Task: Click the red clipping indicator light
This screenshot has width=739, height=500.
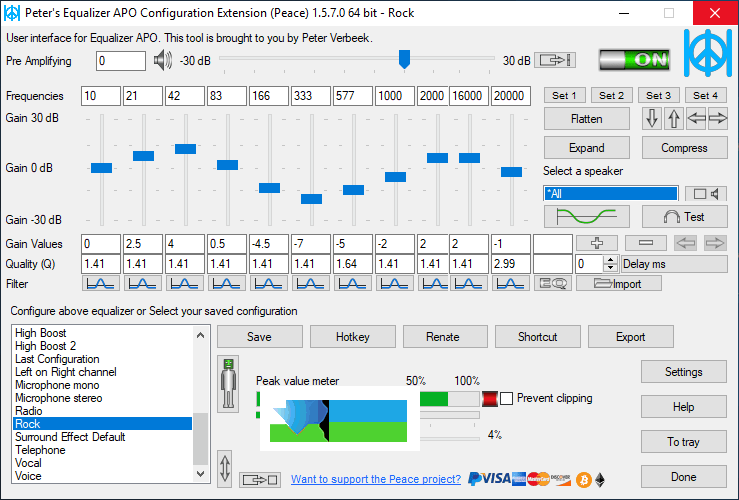Action: coord(490,399)
